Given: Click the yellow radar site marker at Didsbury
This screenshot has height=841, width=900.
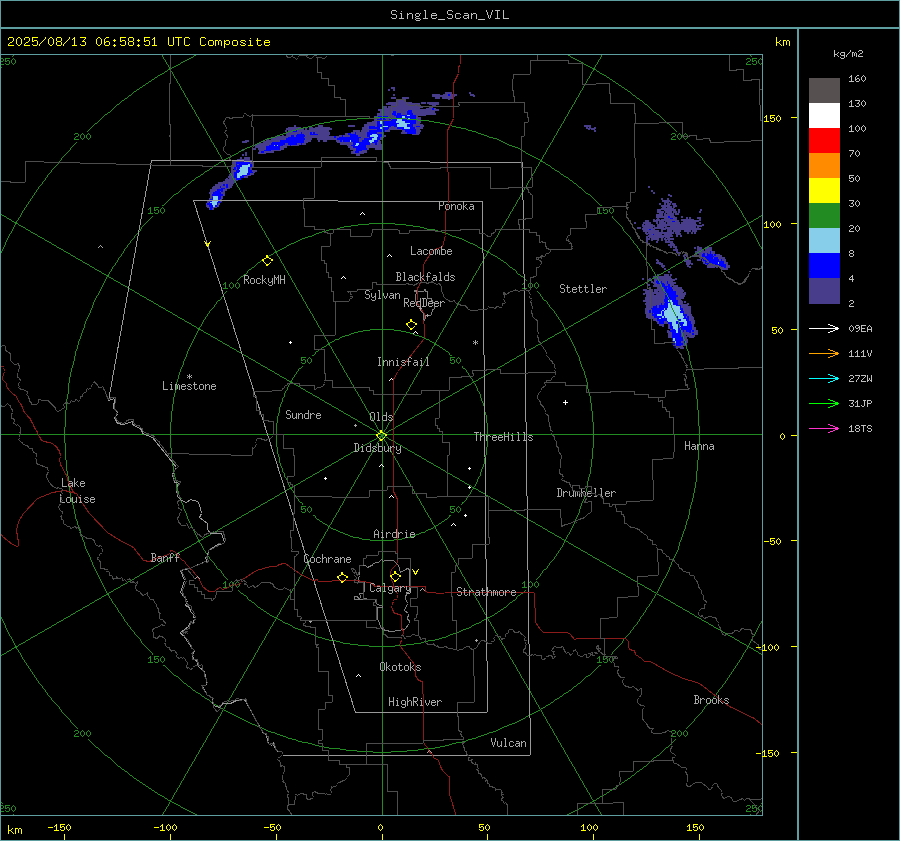Looking at the screenshot, I should tap(382, 435).
